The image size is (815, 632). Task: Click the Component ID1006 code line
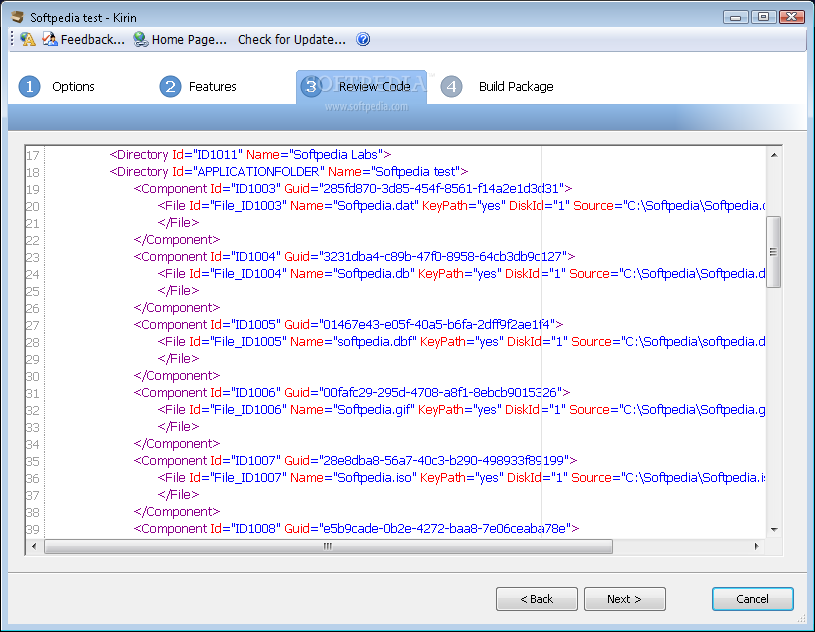click(352, 393)
